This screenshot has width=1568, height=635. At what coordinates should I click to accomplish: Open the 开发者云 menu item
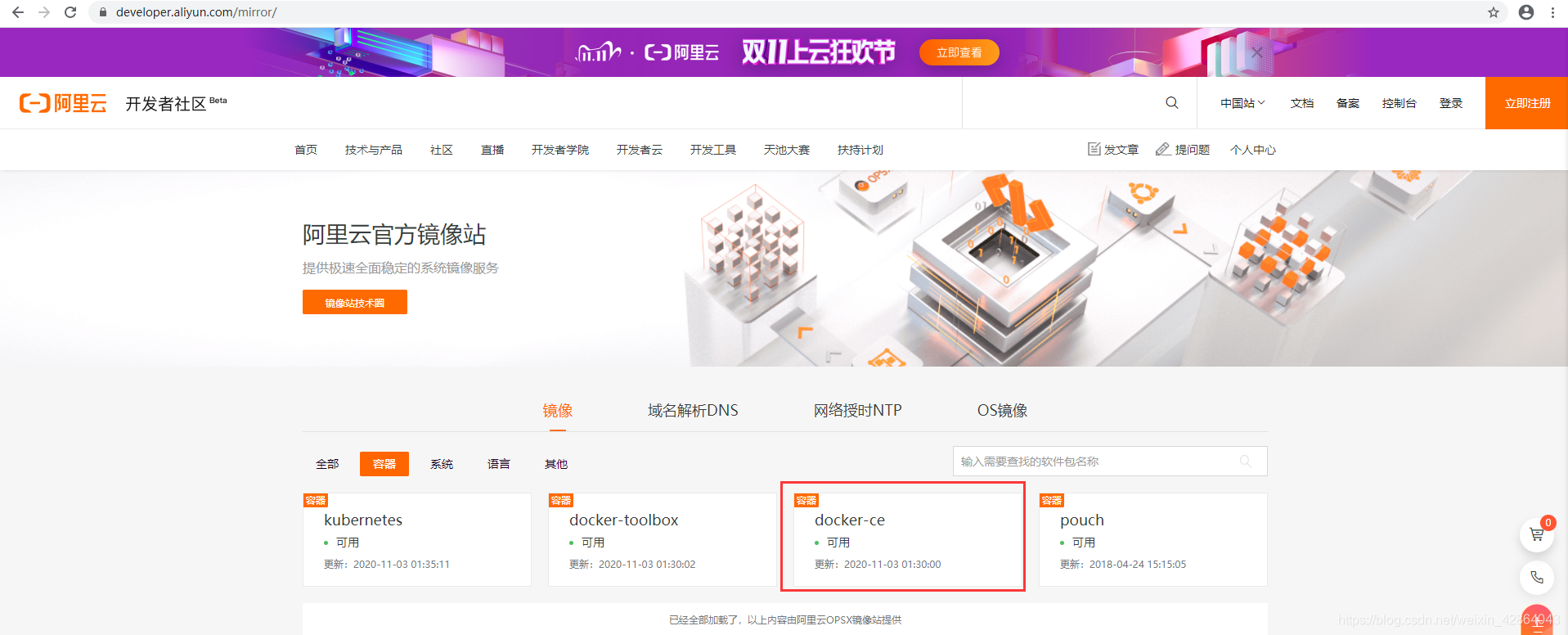pos(640,150)
